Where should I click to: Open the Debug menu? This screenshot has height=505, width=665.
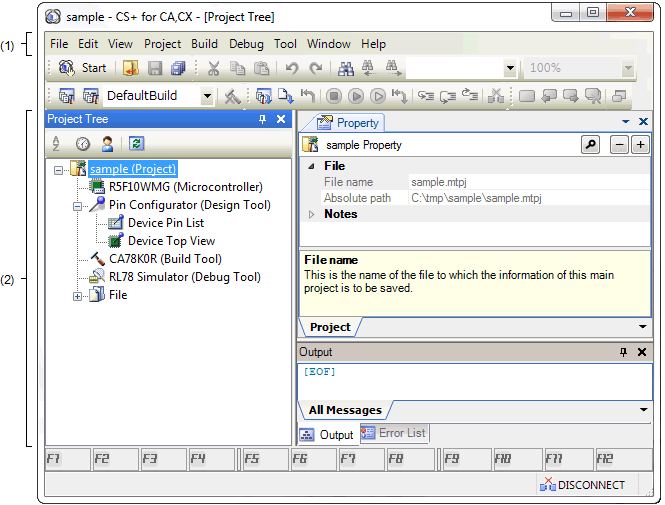click(x=246, y=44)
